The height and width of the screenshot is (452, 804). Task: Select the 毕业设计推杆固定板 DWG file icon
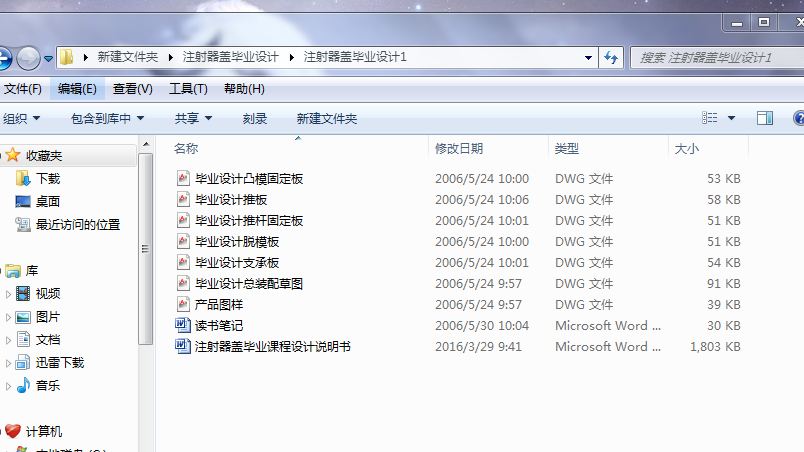[x=183, y=220]
